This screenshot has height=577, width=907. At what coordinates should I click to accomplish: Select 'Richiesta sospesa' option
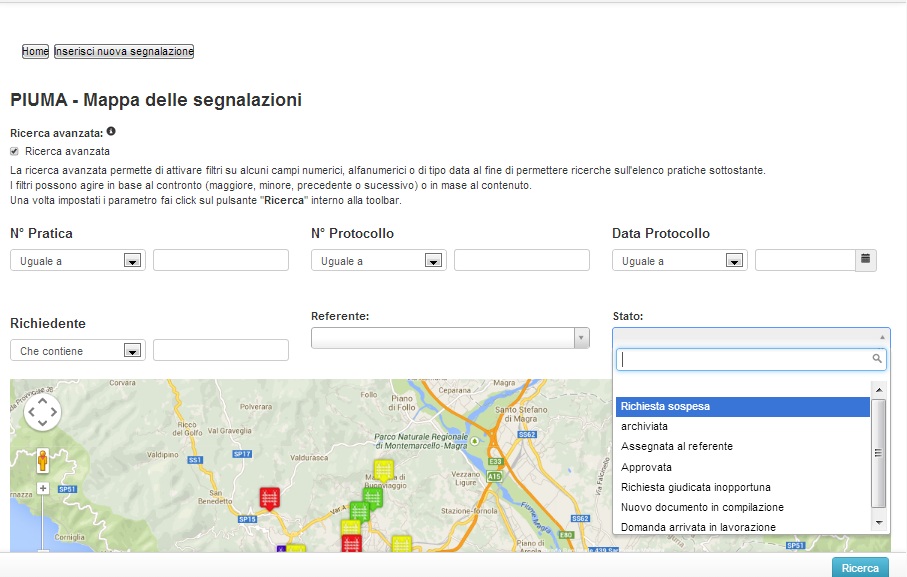click(x=743, y=406)
